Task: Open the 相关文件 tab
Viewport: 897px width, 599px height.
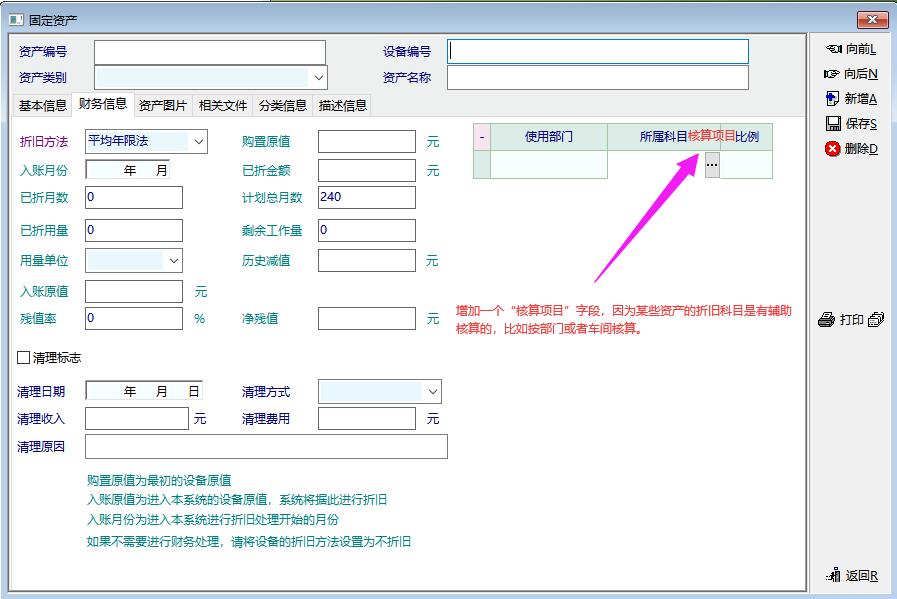Action: pos(222,105)
